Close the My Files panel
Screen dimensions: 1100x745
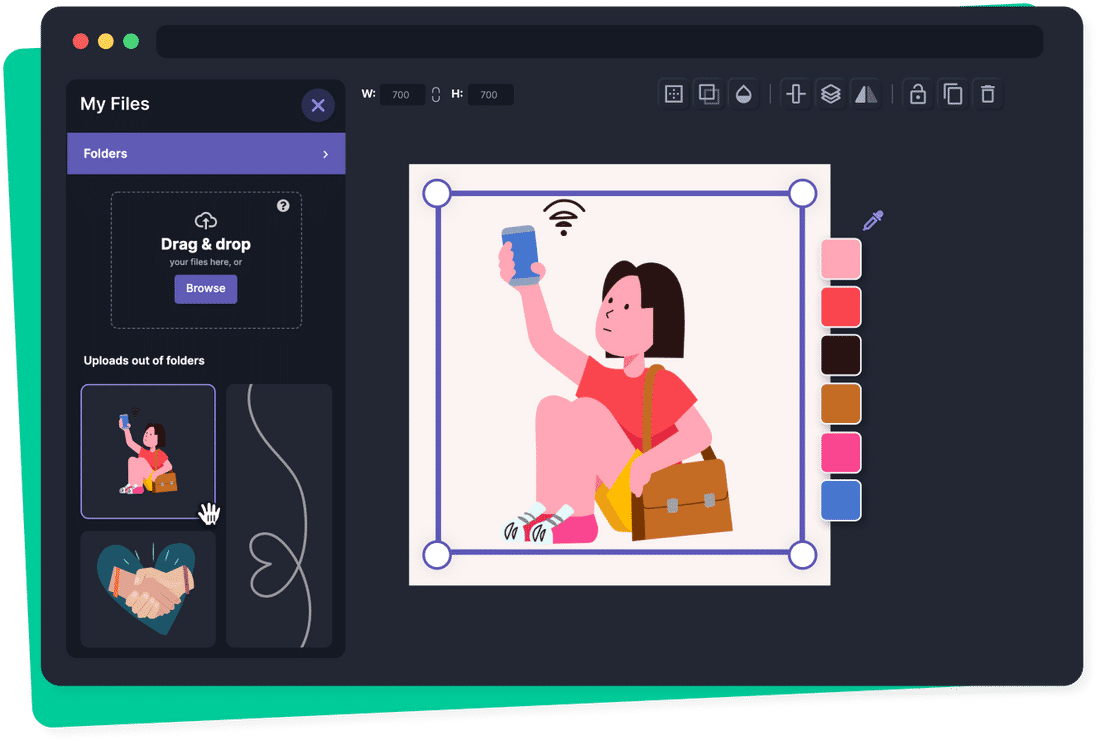318,105
